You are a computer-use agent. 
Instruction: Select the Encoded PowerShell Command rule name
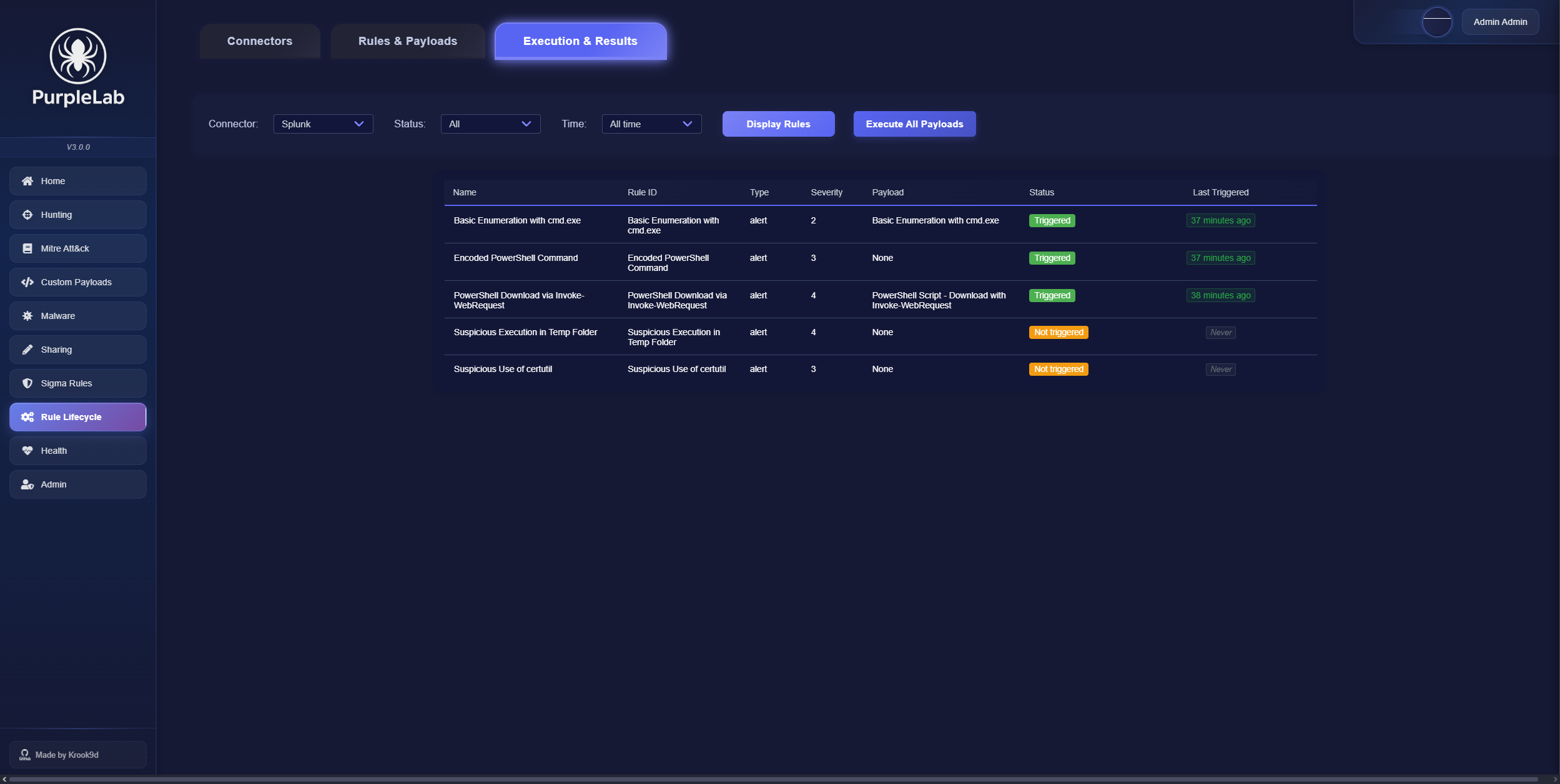[x=516, y=258]
